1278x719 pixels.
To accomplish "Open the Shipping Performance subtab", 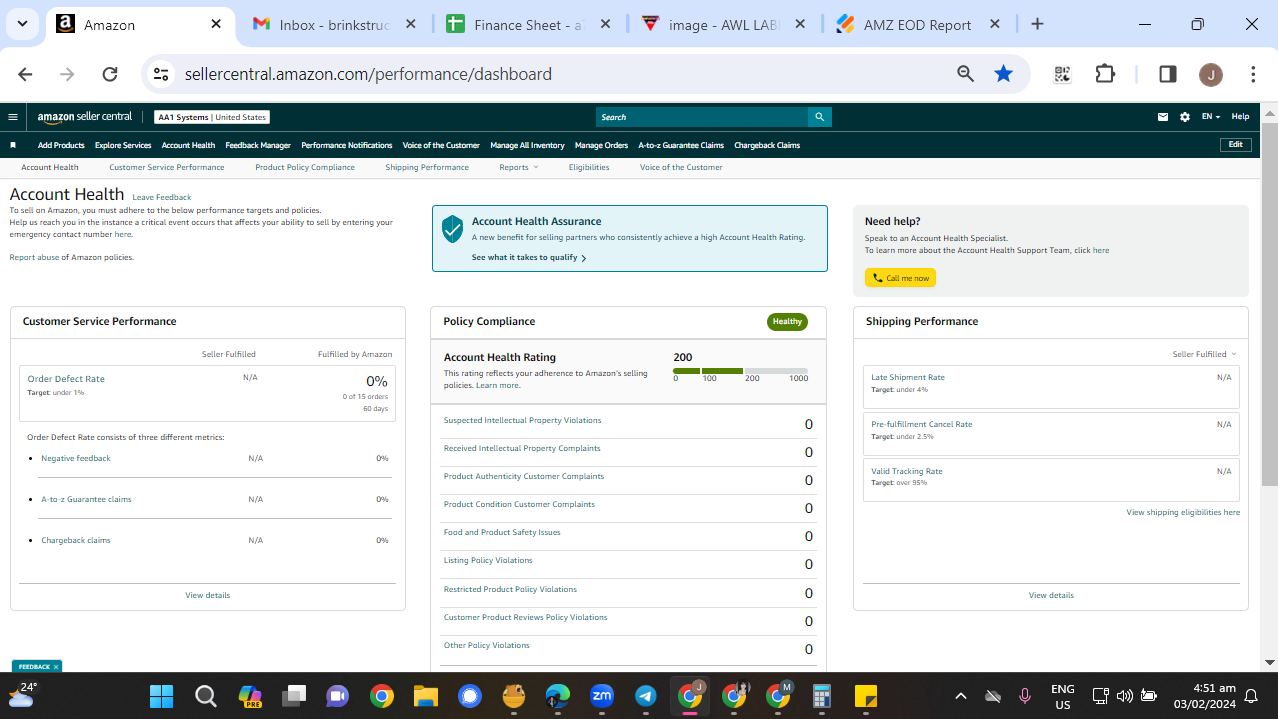I will coord(427,167).
